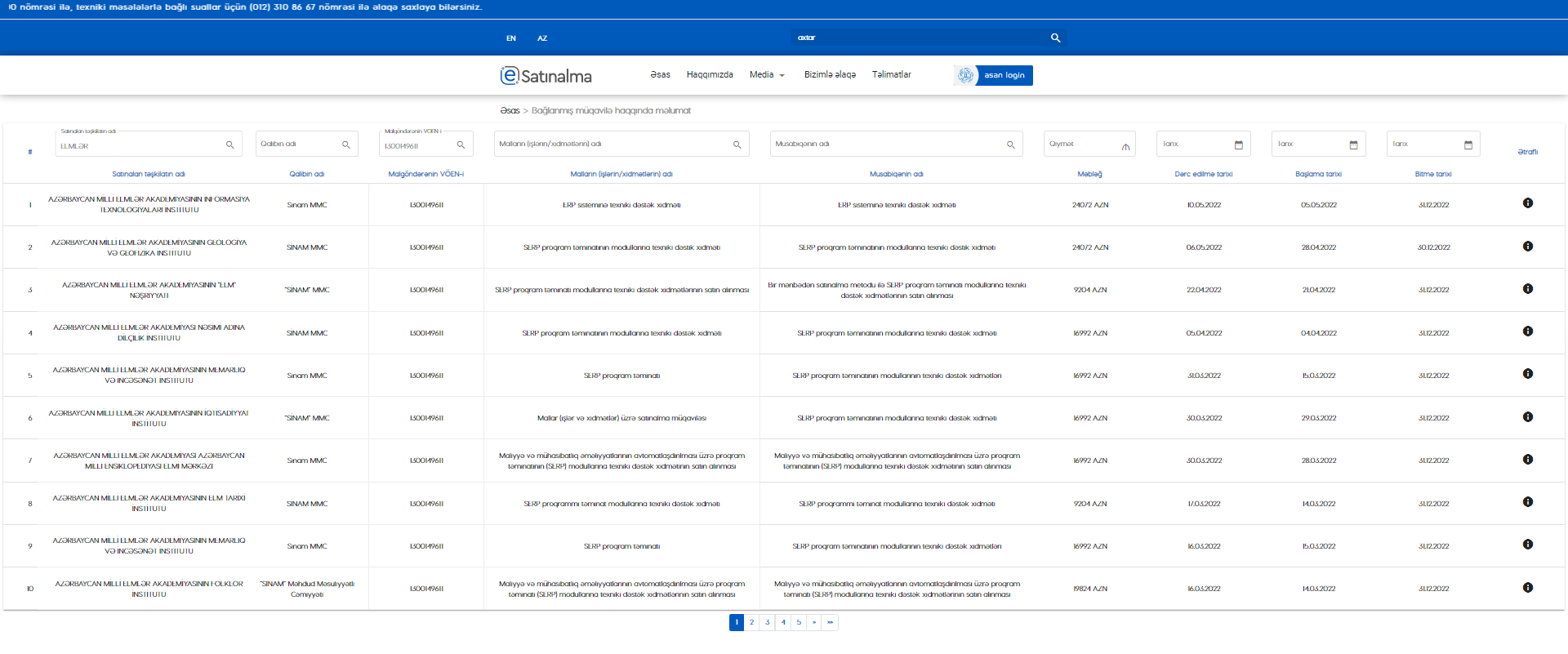Open calendar icon for Başlama tarixi filter
The image size is (1568, 654).
coord(1353,145)
